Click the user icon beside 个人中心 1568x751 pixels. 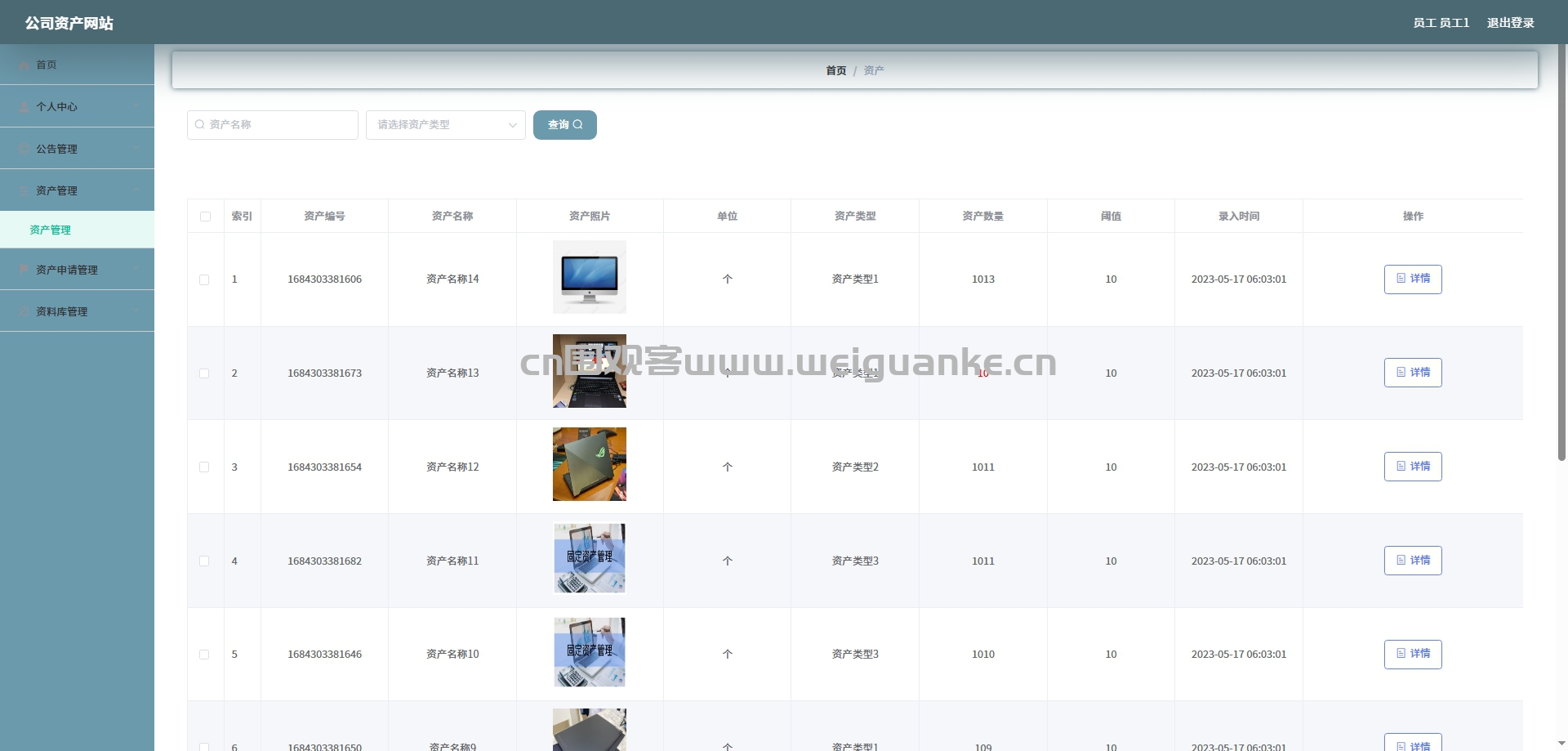24,106
